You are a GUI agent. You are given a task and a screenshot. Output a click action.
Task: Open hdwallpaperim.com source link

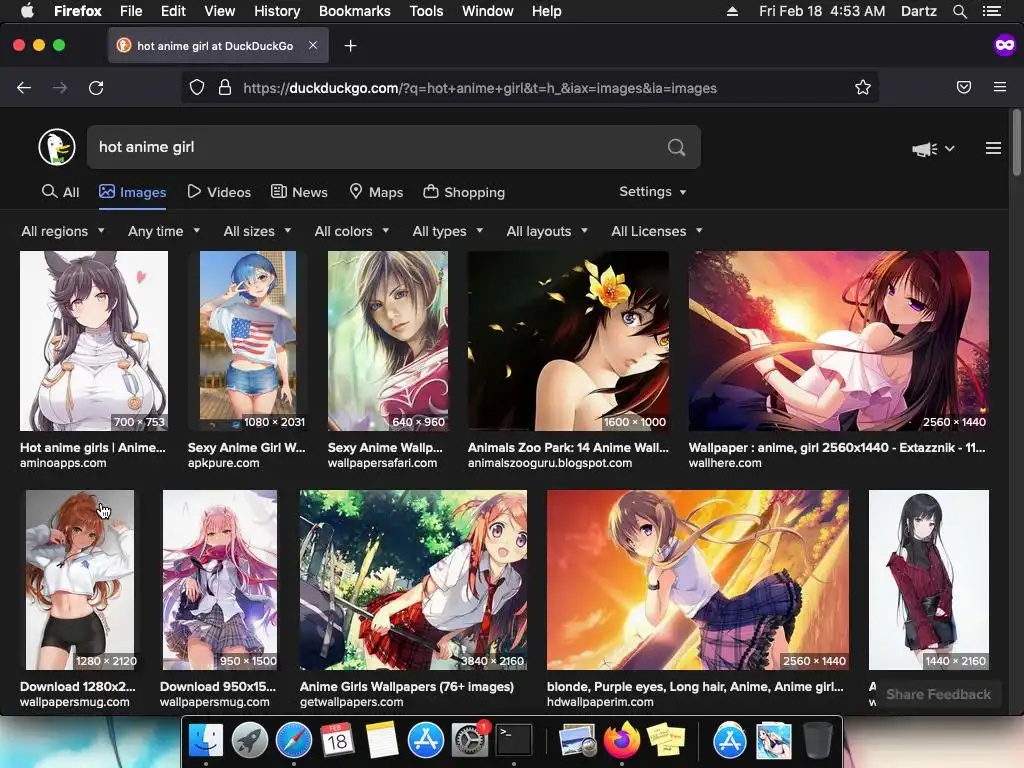tap(600, 702)
